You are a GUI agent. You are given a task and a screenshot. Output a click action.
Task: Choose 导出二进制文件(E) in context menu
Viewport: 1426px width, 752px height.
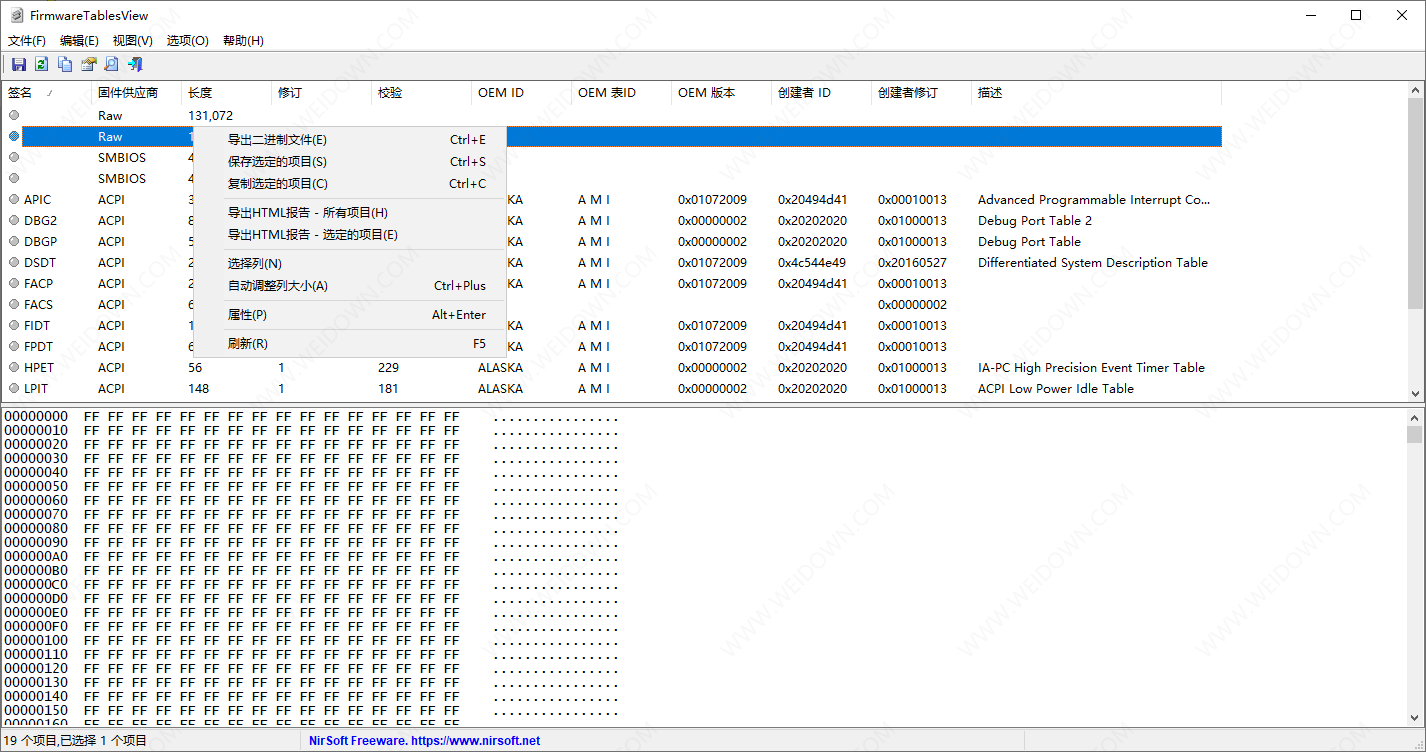click(350, 140)
